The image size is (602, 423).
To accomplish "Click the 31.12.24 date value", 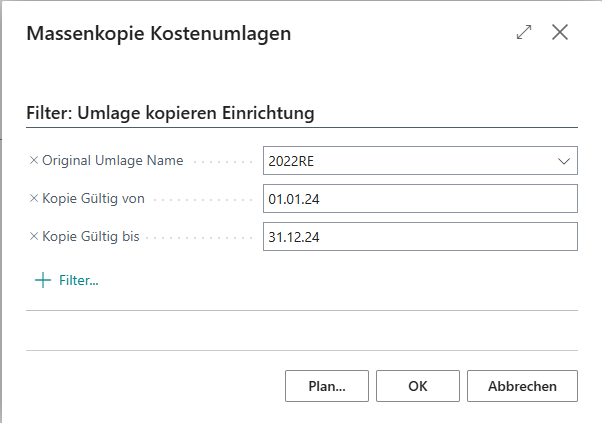I will tap(294, 237).
